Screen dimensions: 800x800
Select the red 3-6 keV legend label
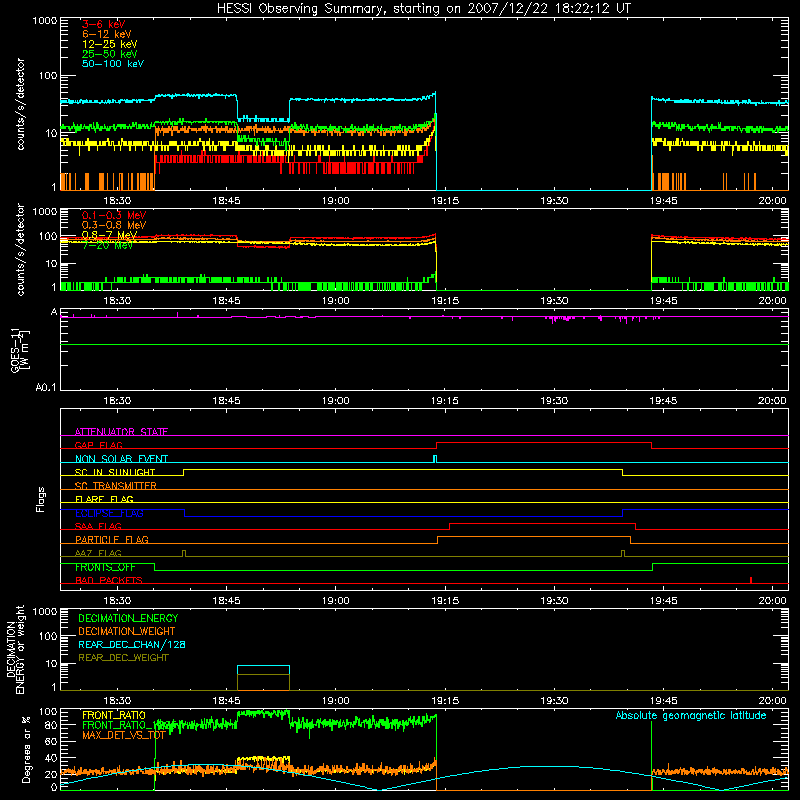pyautogui.click(x=103, y=24)
